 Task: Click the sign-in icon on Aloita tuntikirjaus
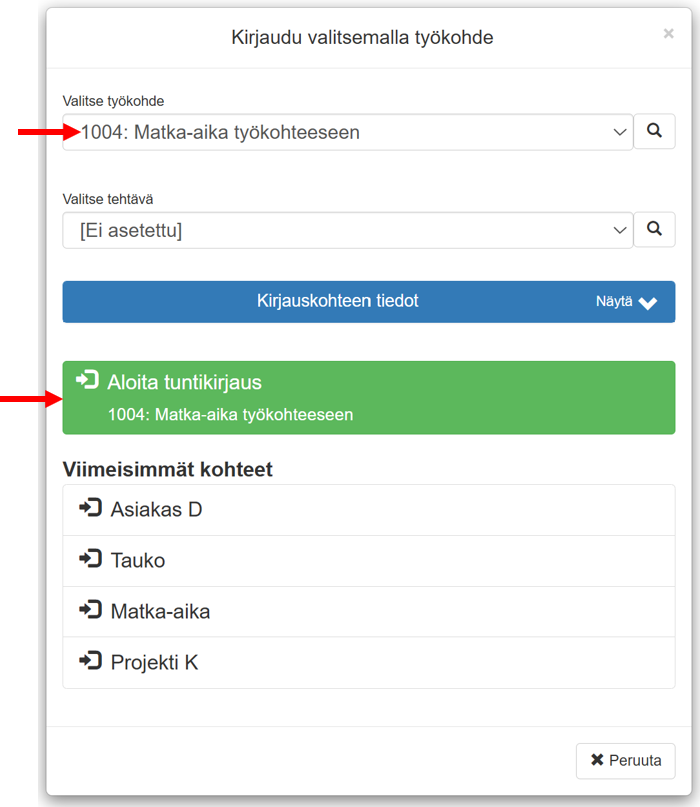click(x=88, y=380)
